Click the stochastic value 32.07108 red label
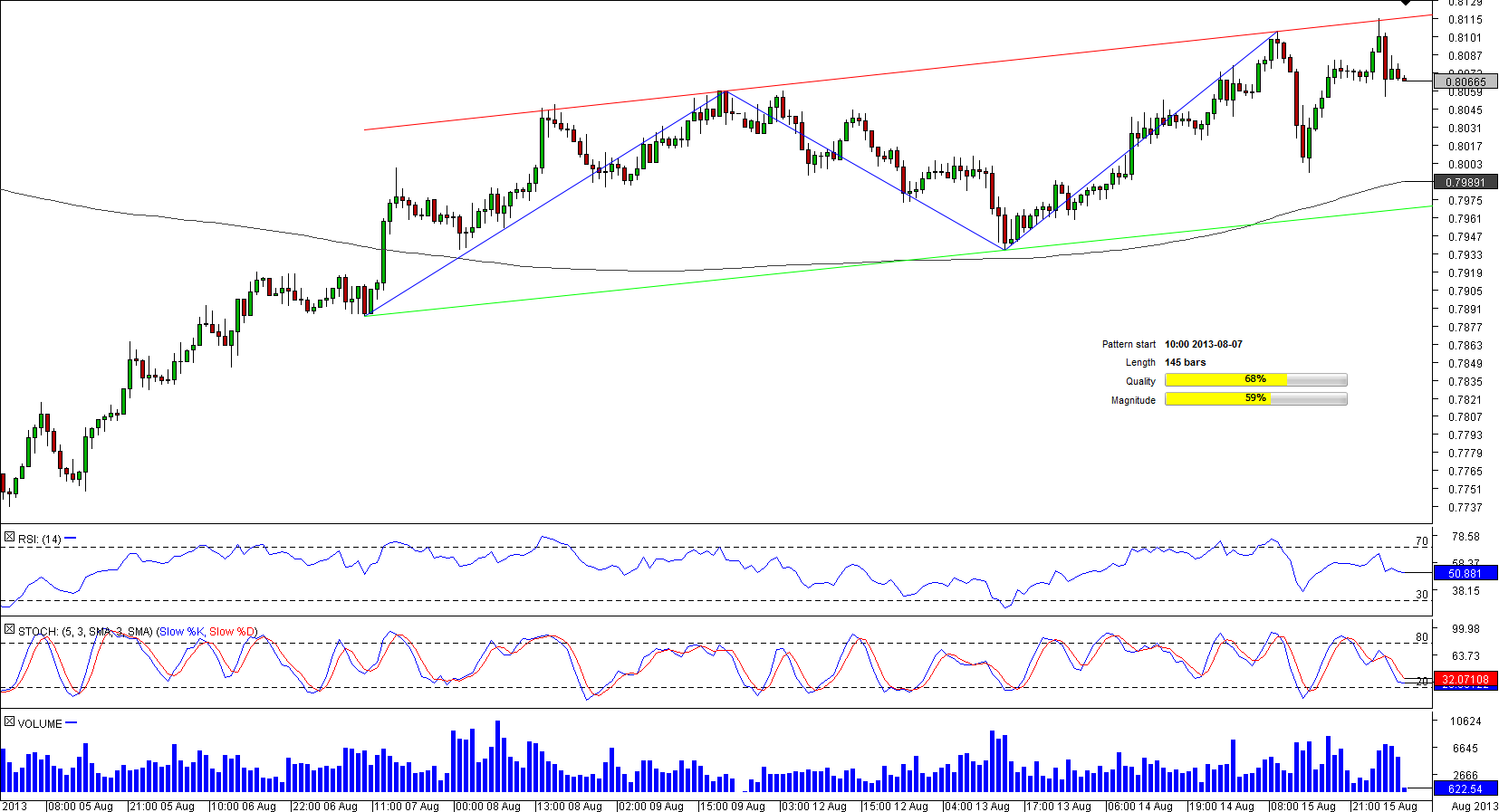Image resolution: width=1499 pixels, height=812 pixels. pyautogui.click(x=1465, y=680)
